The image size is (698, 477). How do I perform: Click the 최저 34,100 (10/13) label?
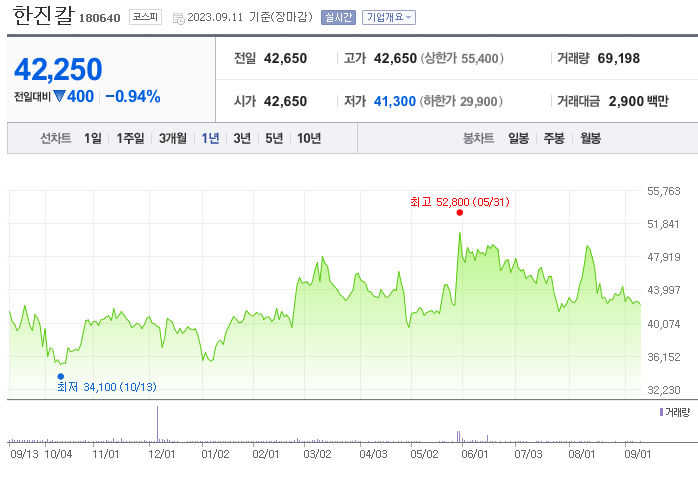(x=107, y=387)
